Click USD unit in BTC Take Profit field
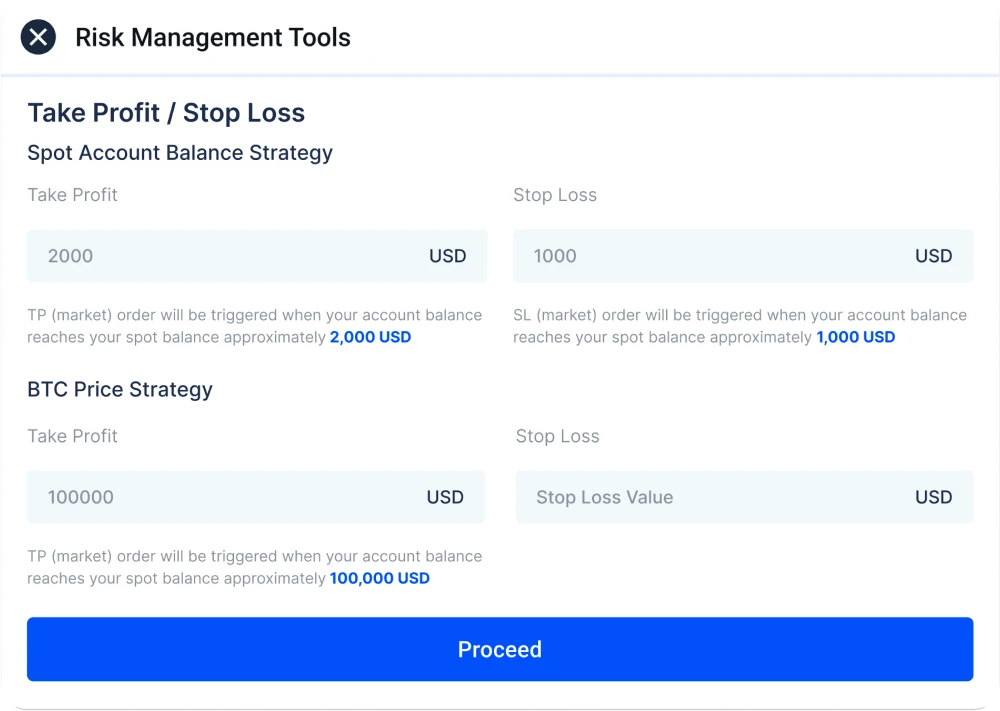The height and width of the screenshot is (711, 1000). (x=445, y=497)
